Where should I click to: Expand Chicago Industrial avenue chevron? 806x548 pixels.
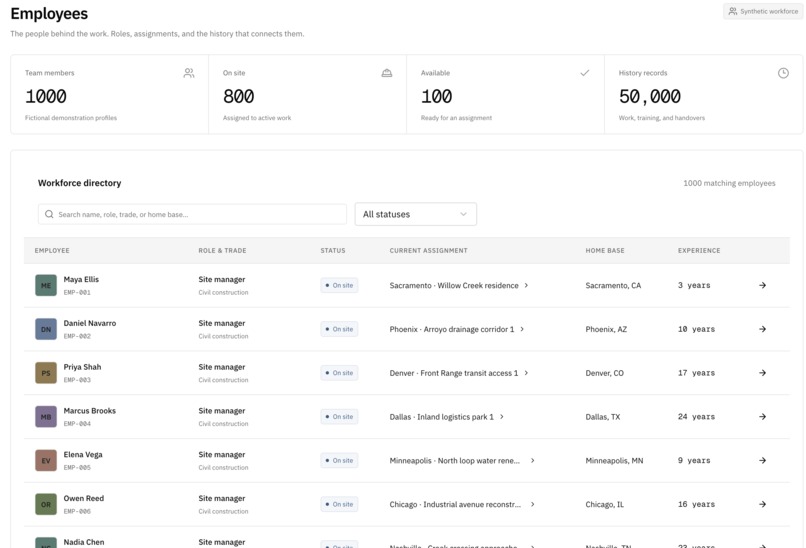[533, 504]
